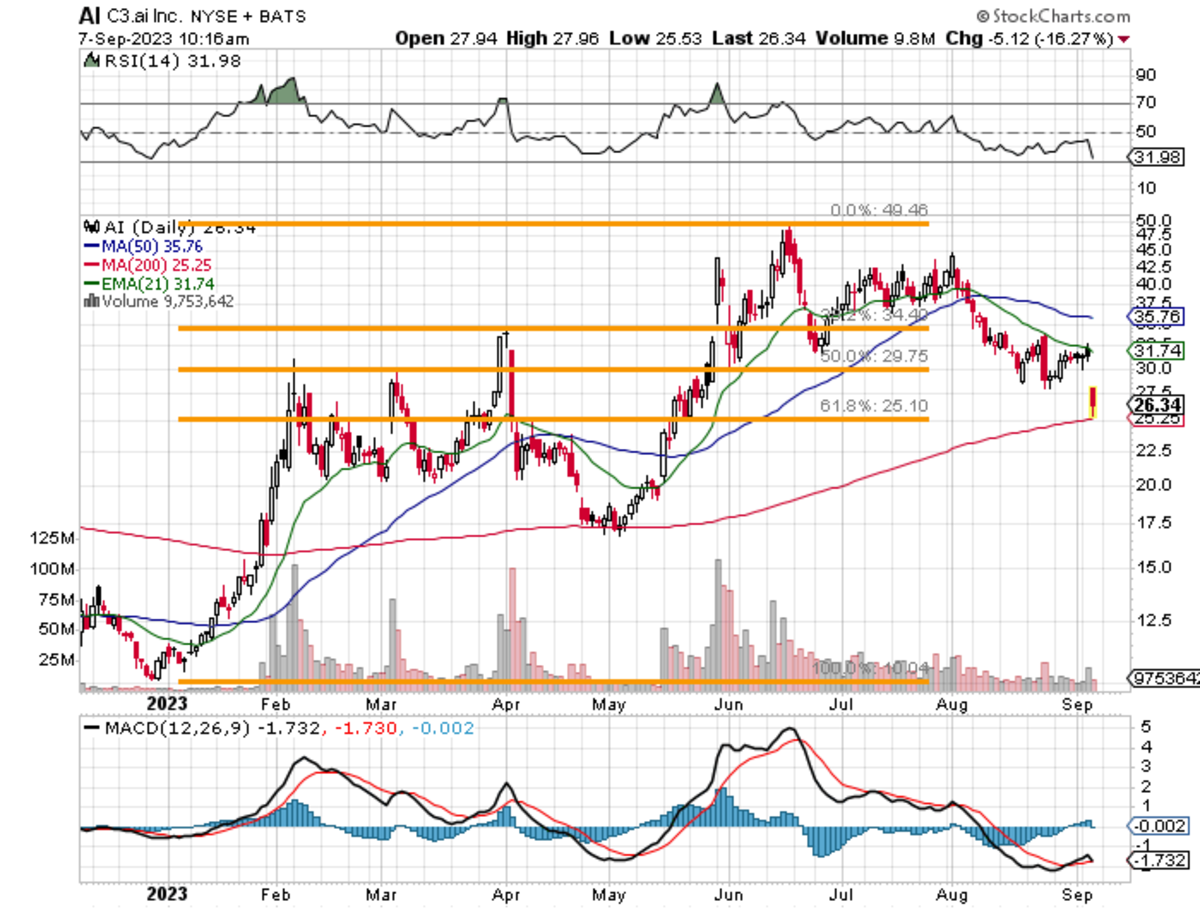Click the AI ticker symbol in header
The height and width of the screenshot is (909, 1200).
point(90,17)
